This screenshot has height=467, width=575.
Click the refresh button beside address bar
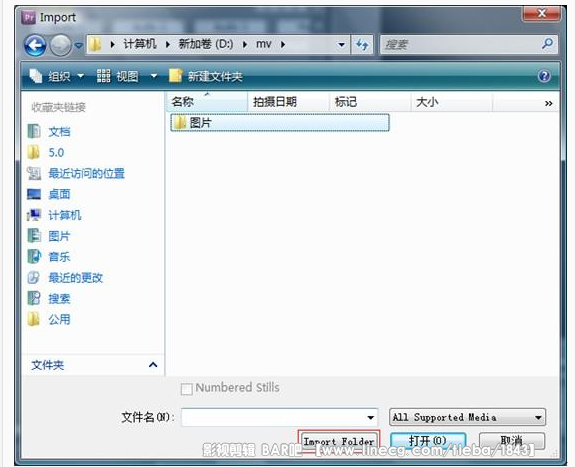(x=362, y=45)
